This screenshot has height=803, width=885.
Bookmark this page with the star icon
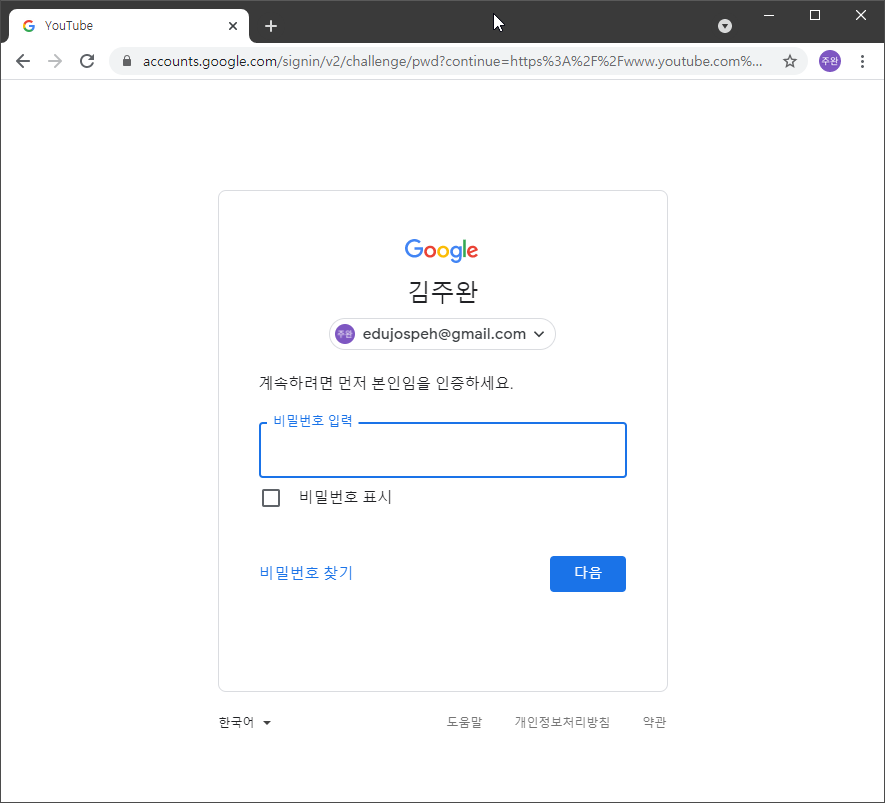coord(790,61)
